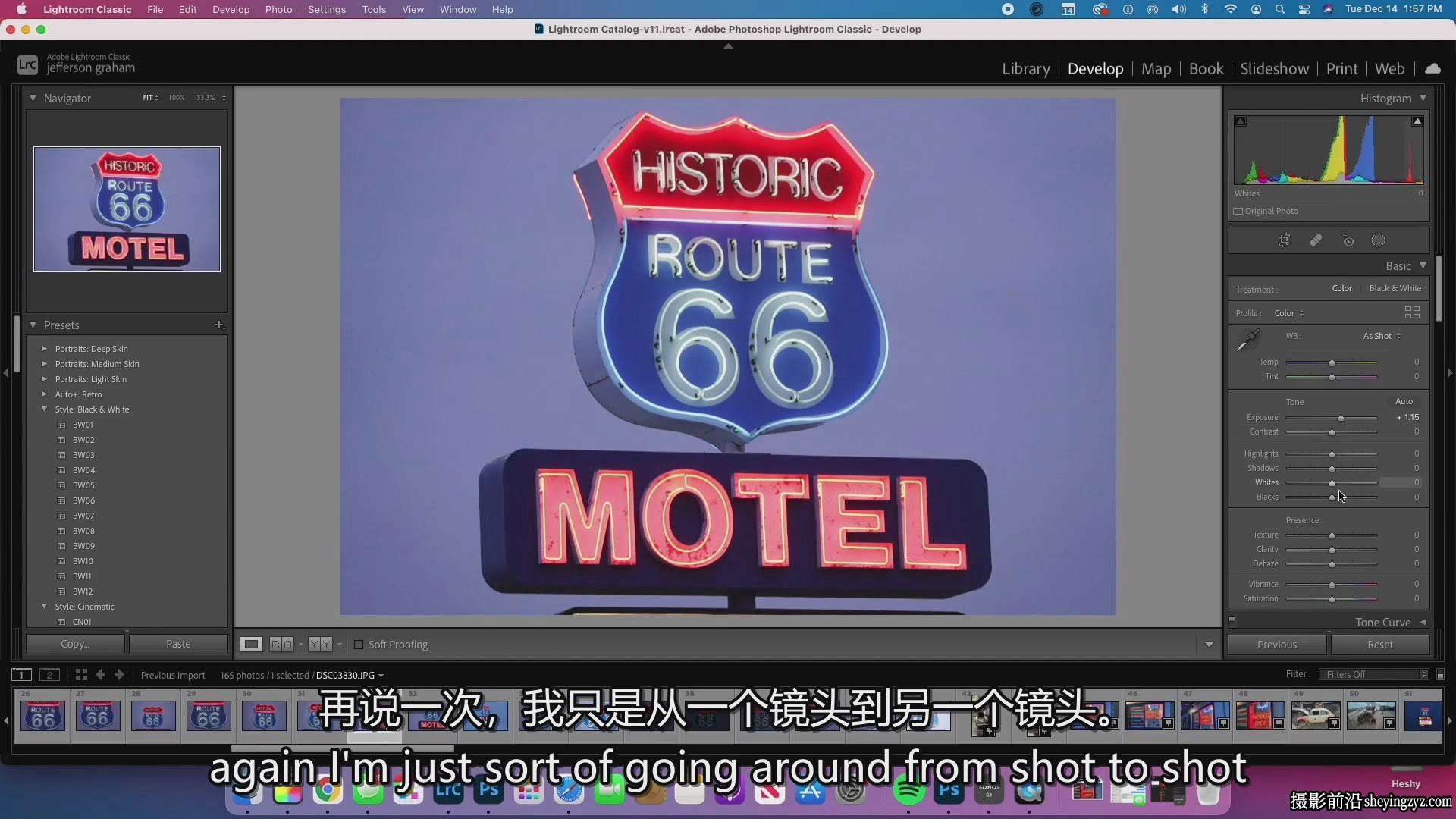Choose Color treatment
Viewport: 1456px width, 819px height.
(x=1341, y=288)
